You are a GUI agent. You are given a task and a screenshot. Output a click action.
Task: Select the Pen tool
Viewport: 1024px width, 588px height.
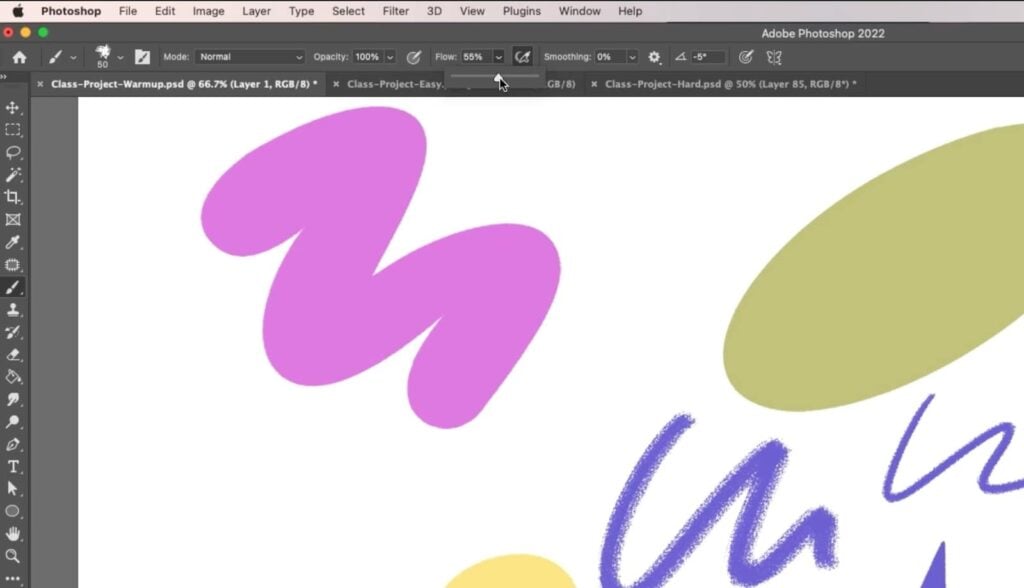coord(12,444)
